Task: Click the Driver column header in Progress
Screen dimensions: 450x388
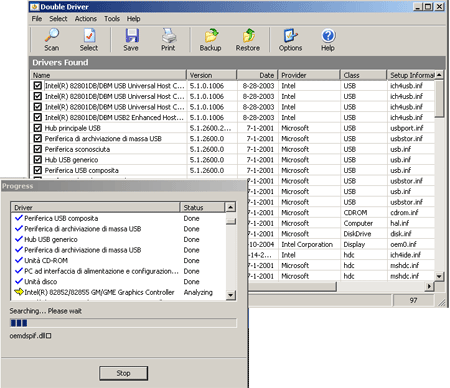Action: coord(95,207)
